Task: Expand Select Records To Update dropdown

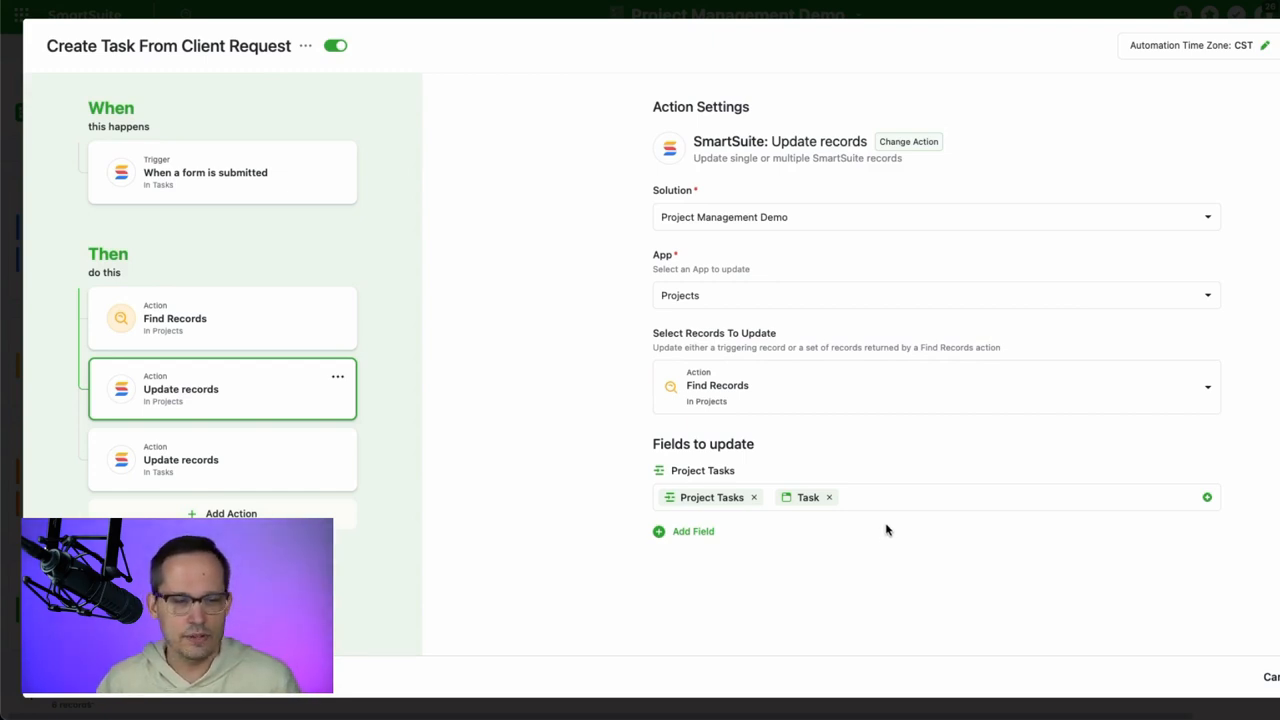Action: coord(936,387)
